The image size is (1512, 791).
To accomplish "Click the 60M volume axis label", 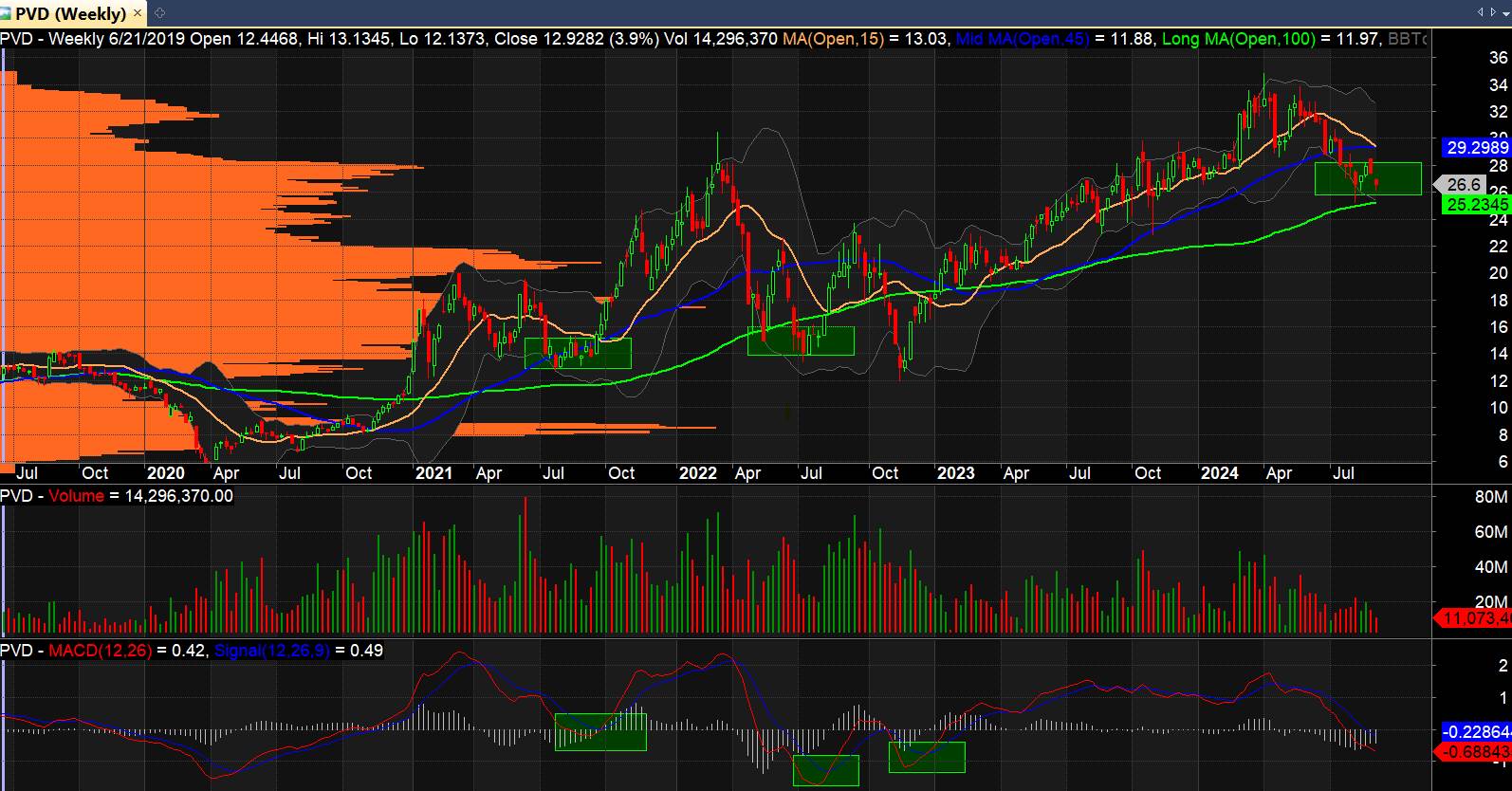I will point(1492,532).
